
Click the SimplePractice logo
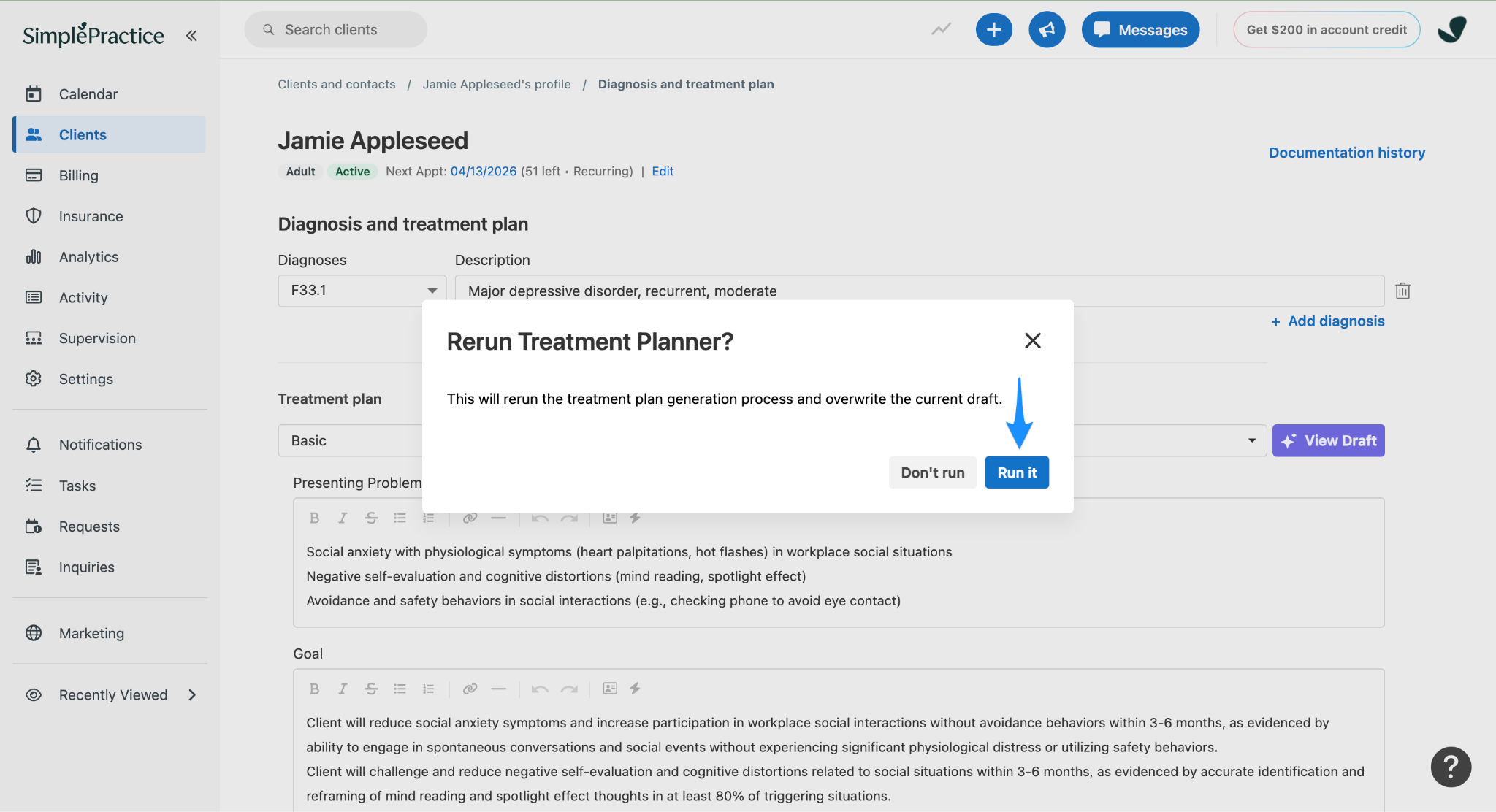tap(93, 34)
